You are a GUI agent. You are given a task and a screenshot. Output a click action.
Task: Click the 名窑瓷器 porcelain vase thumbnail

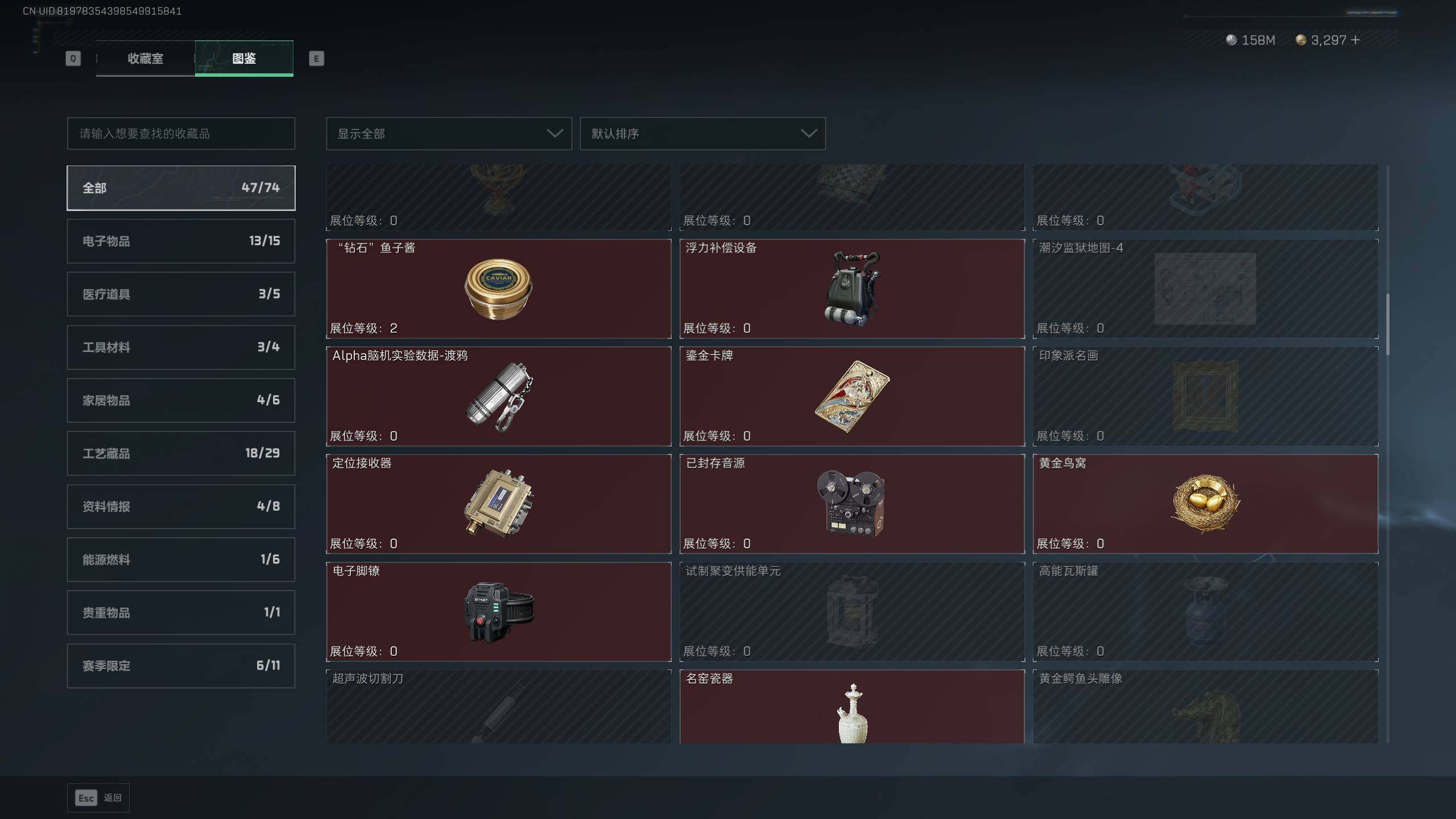(x=852, y=713)
